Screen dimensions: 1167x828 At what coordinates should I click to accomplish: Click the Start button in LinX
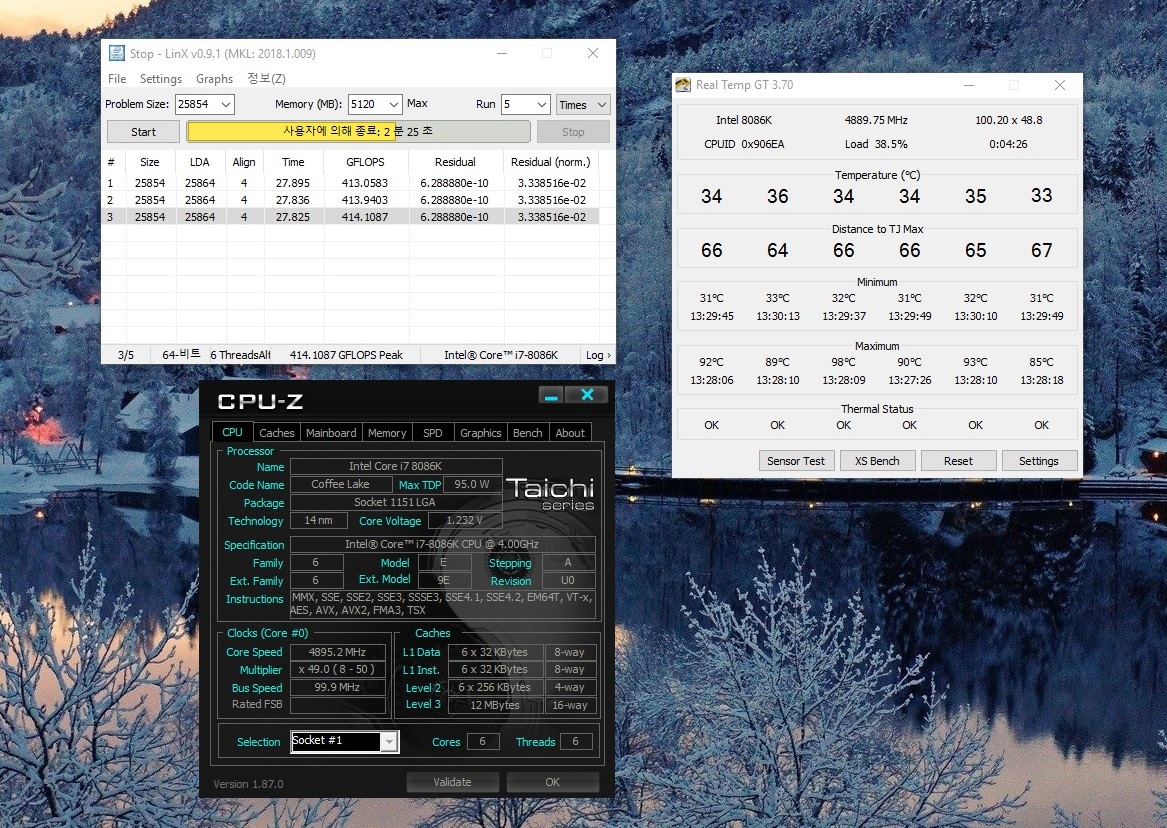click(143, 132)
